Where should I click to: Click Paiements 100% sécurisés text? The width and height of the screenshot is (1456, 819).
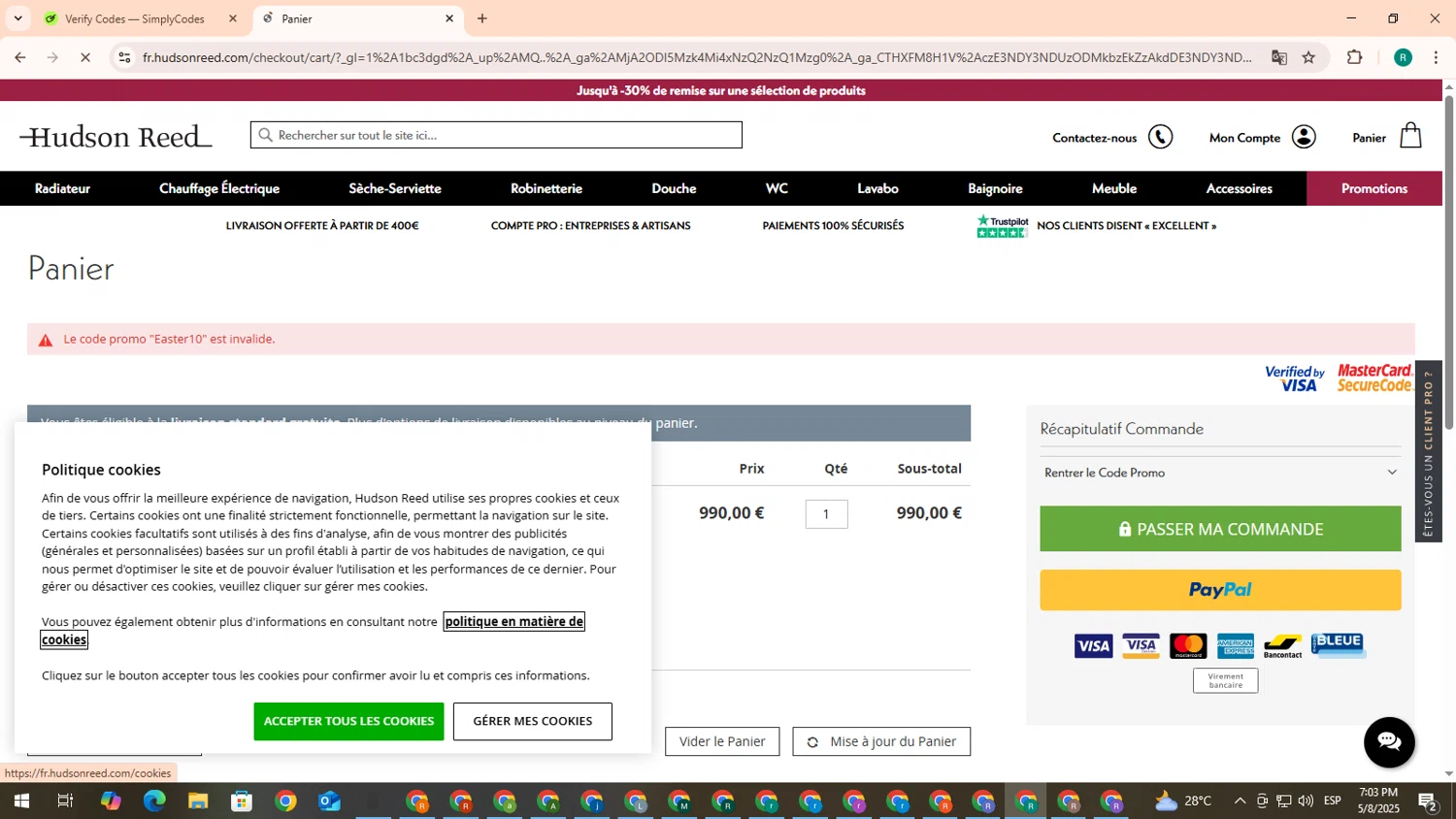[833, 225]
